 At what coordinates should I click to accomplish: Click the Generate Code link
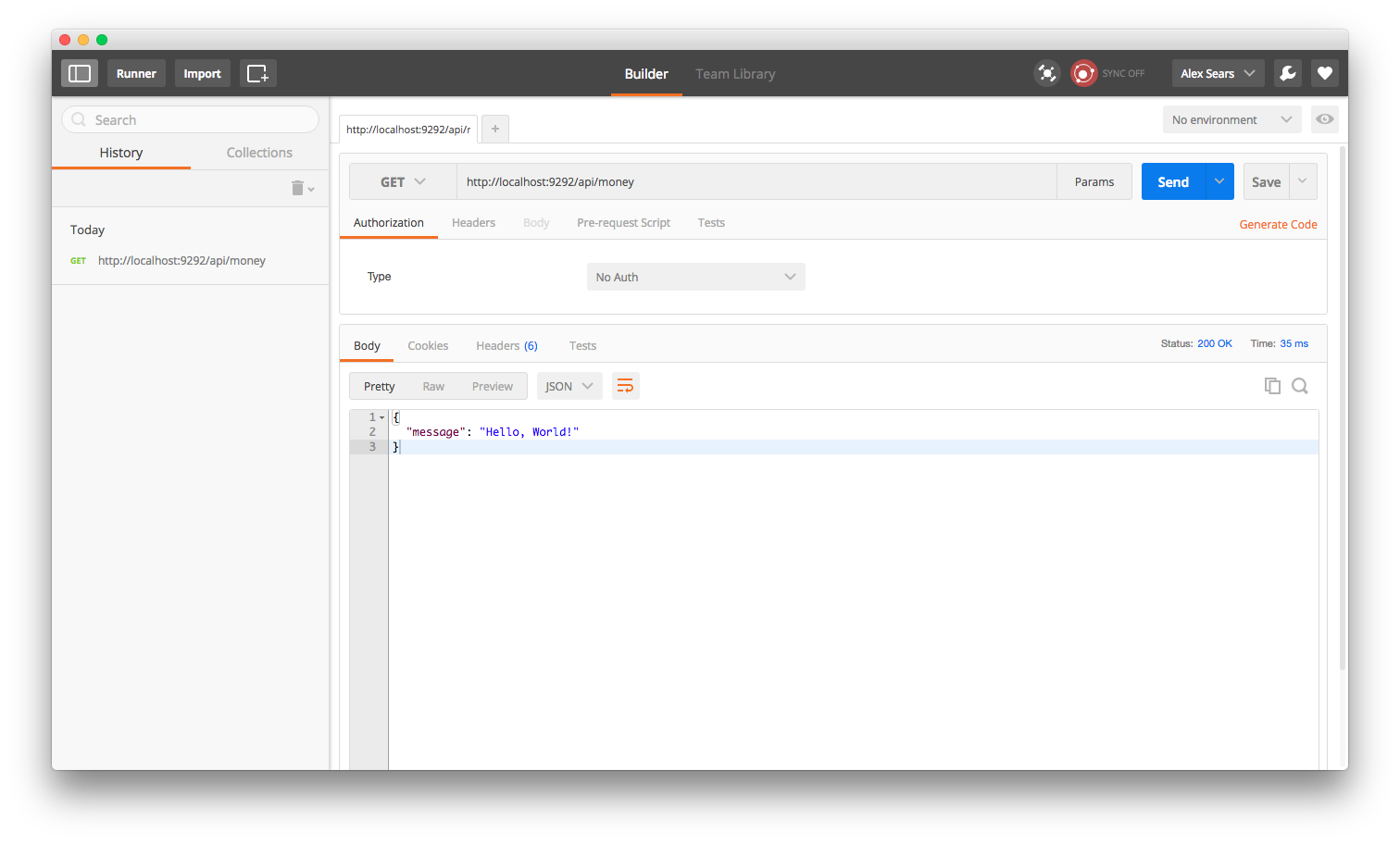click(1278, 225)
